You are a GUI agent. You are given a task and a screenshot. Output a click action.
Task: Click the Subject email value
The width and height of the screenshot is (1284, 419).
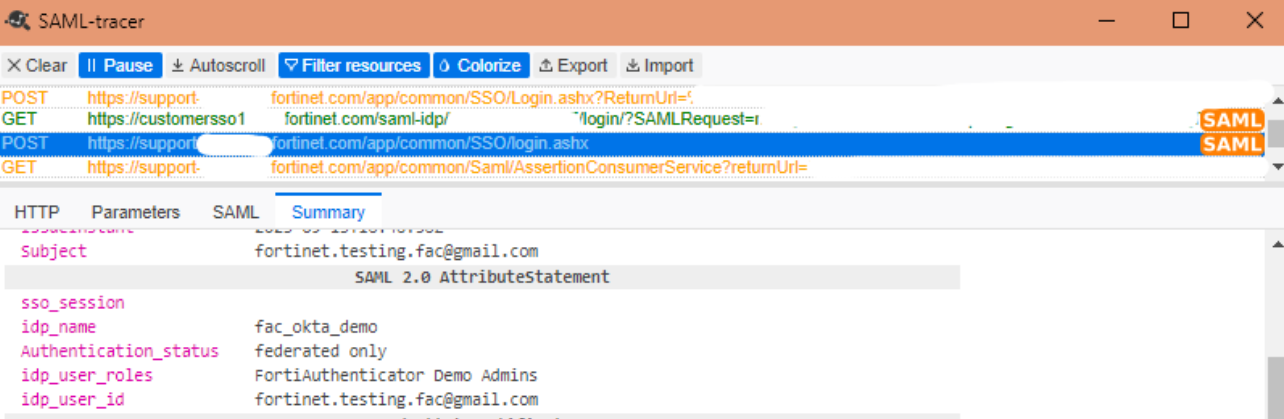coord(396,251)
